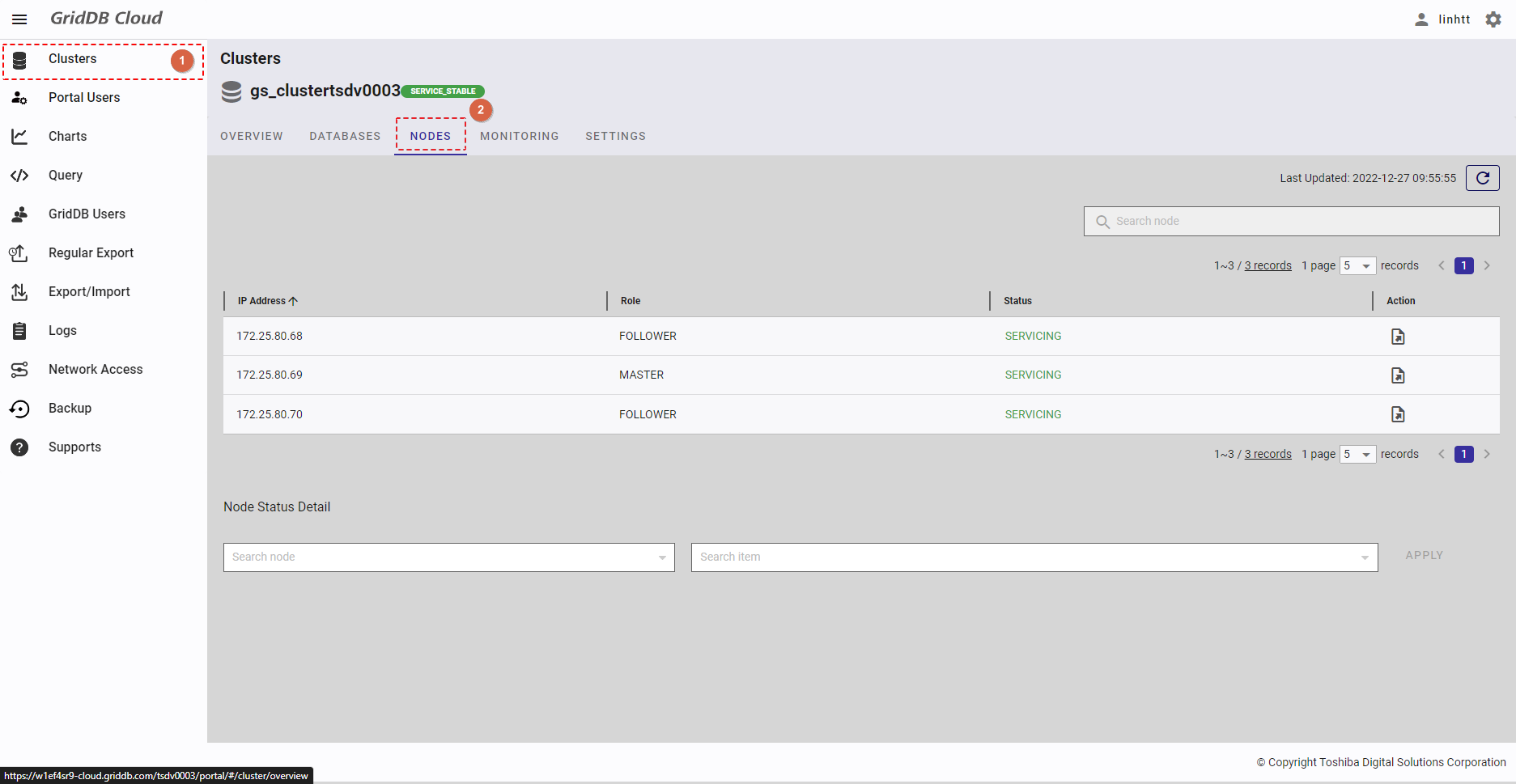Click the Network Access icon
This screenshot has width=1516, height=784.
[19, 370]
